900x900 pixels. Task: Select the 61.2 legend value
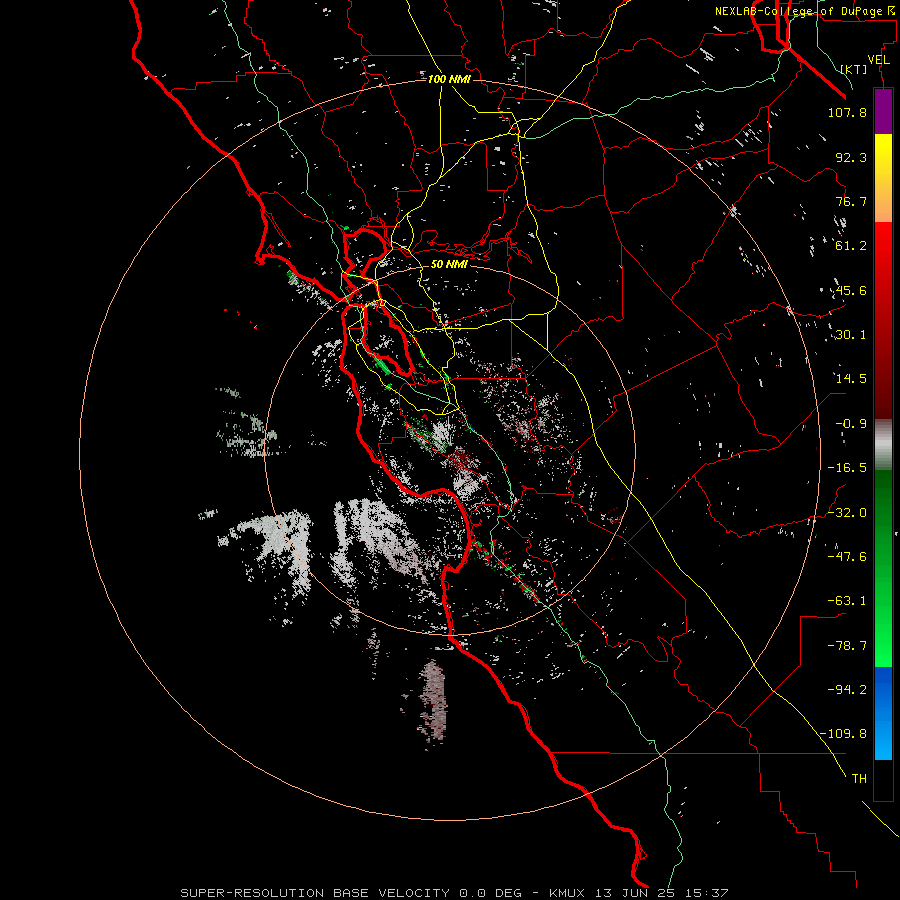click(x=851, y=246)
